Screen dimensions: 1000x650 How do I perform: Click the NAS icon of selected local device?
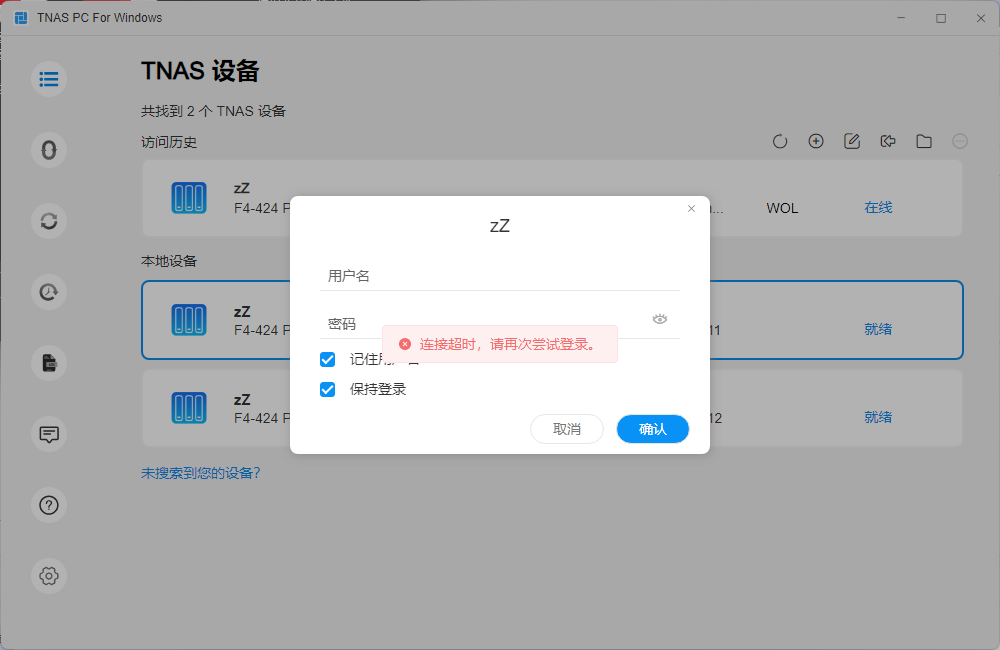click(189, 320)
